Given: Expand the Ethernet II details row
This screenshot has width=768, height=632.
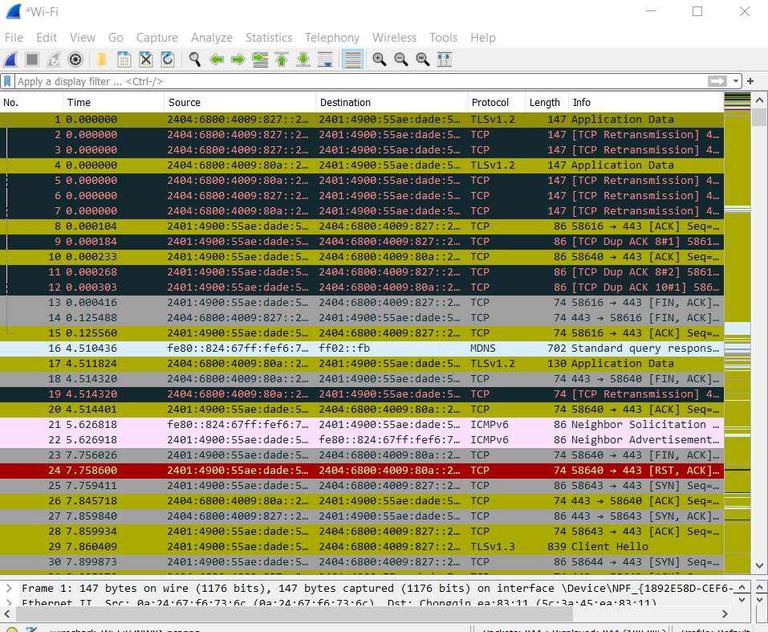Looking at the screenshot, I should [10, 603].
